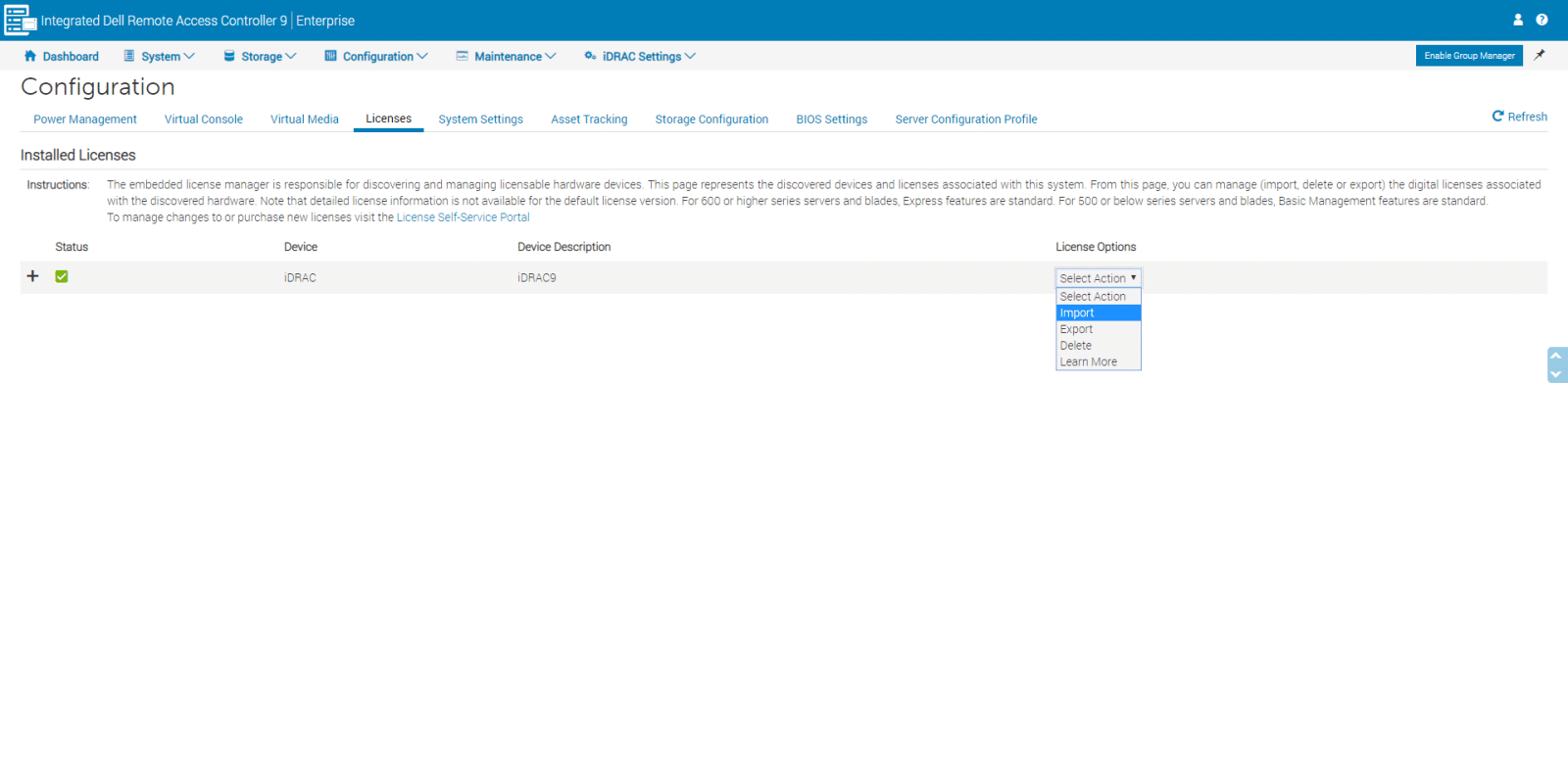Click the System menu server icon

pyautogui.click(x=129, y=56)
